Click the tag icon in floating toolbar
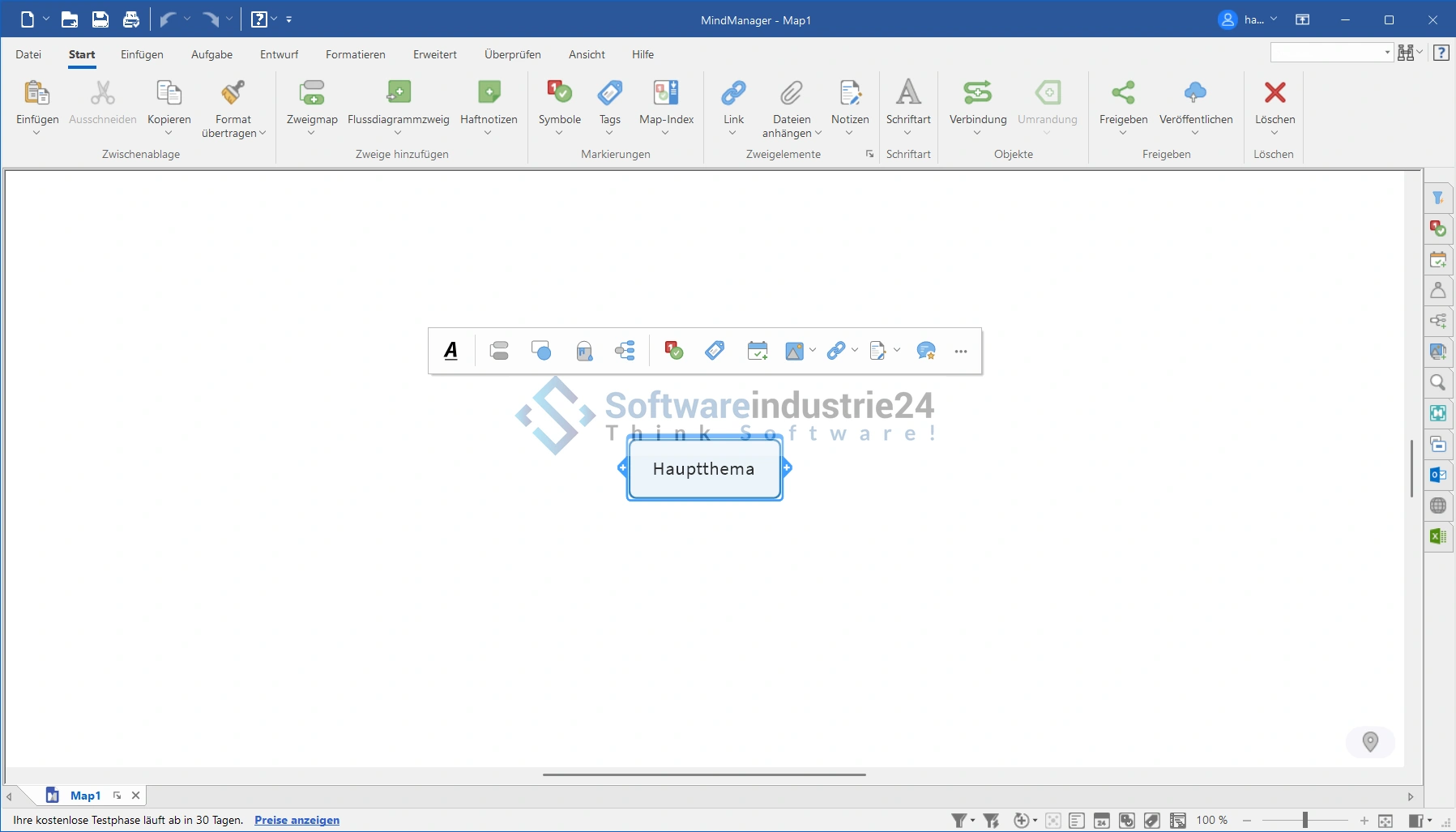This screenshot has height=832, width=1456. (715, 351)
